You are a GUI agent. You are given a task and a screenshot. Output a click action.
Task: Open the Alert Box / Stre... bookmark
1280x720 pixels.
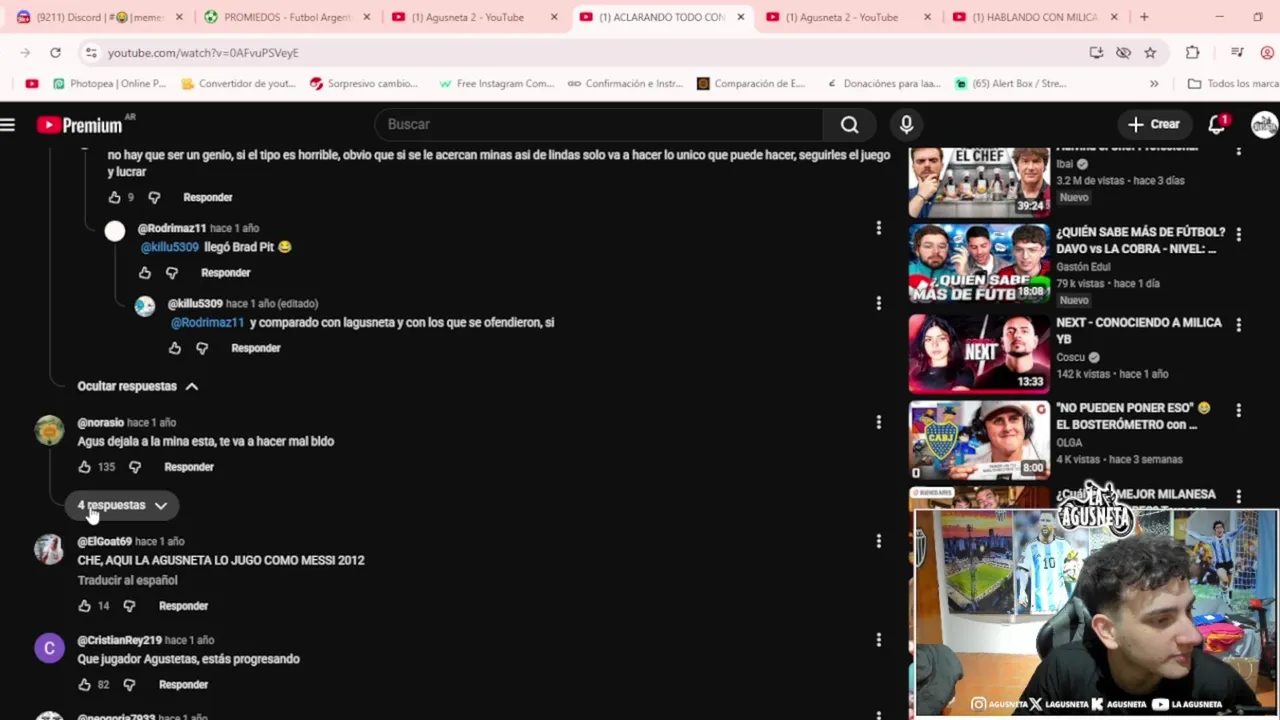pos(1010,84)
